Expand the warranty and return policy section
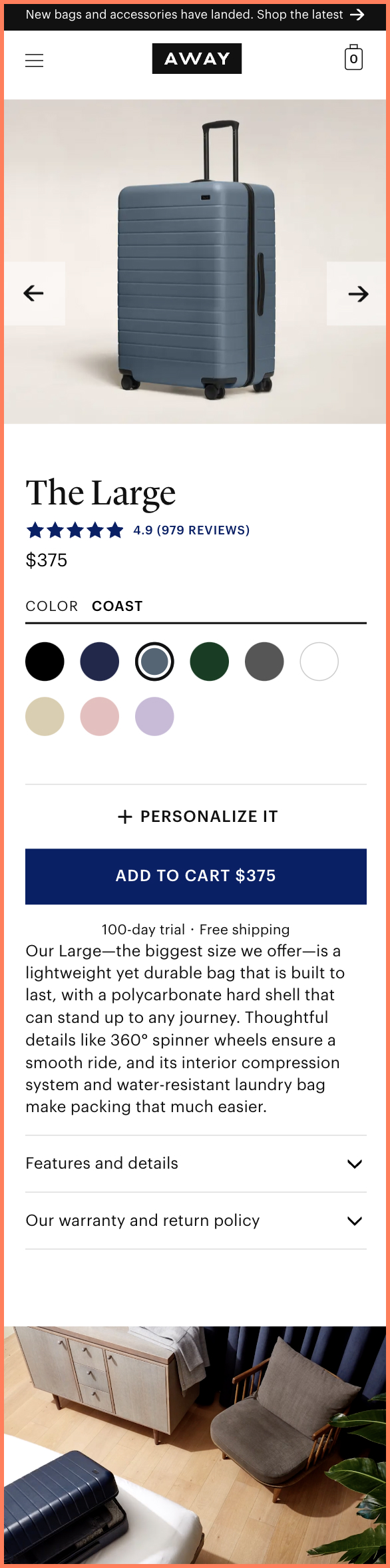Image resolution: width=390 pixels, height=1568 pixels. point(195,1221)
